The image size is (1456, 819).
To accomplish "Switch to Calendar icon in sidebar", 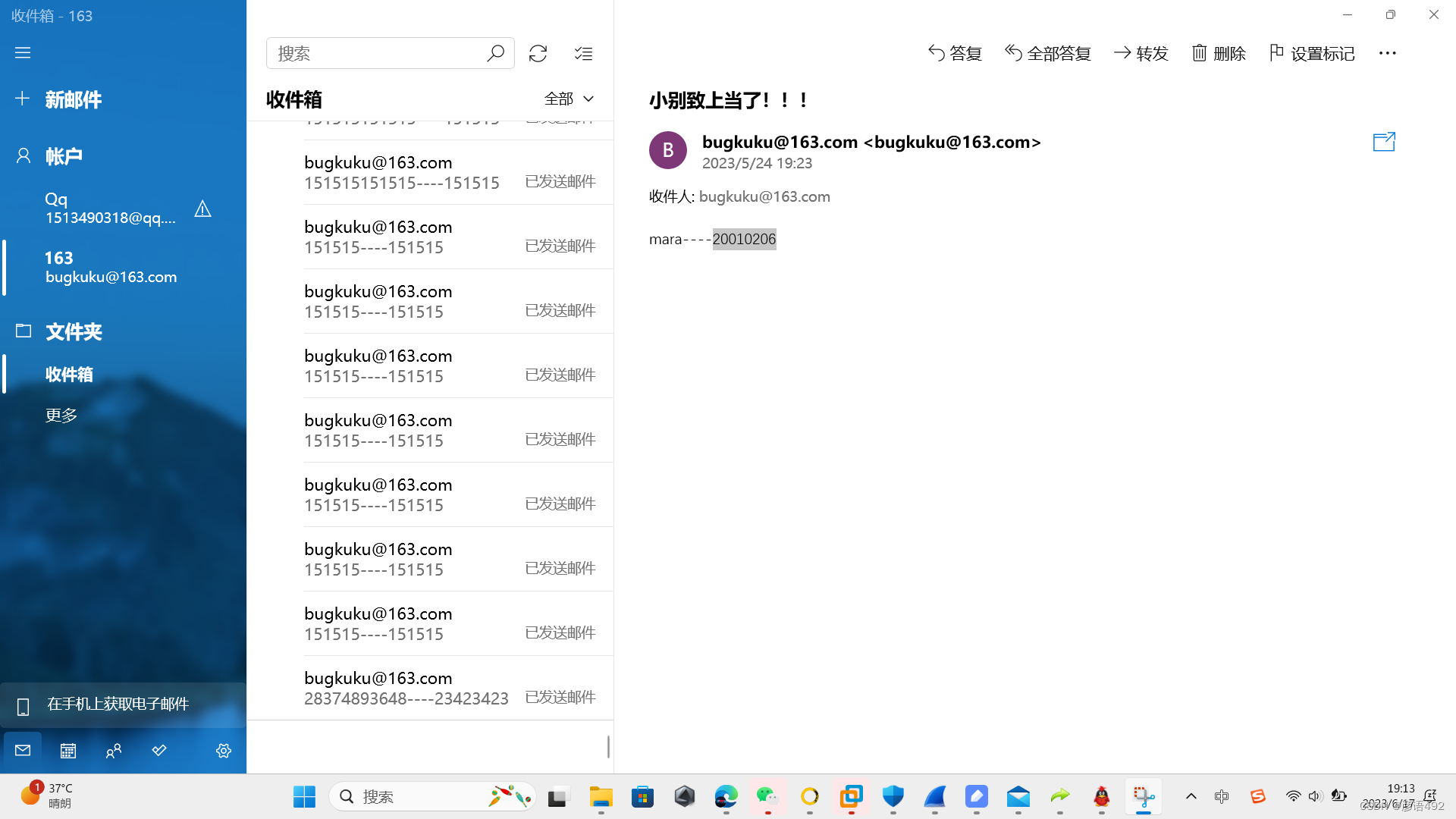I will click(68, 751).
